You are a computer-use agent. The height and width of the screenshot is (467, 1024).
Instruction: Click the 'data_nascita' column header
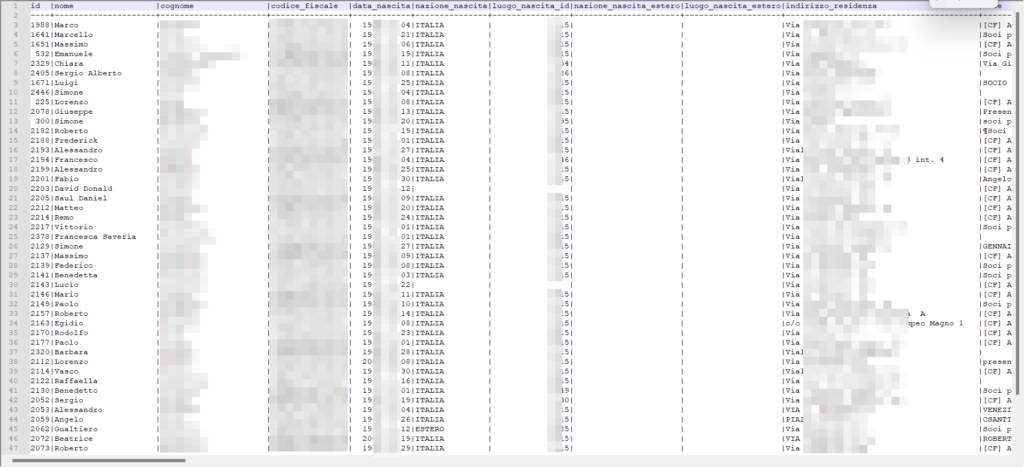coord(381,6)
